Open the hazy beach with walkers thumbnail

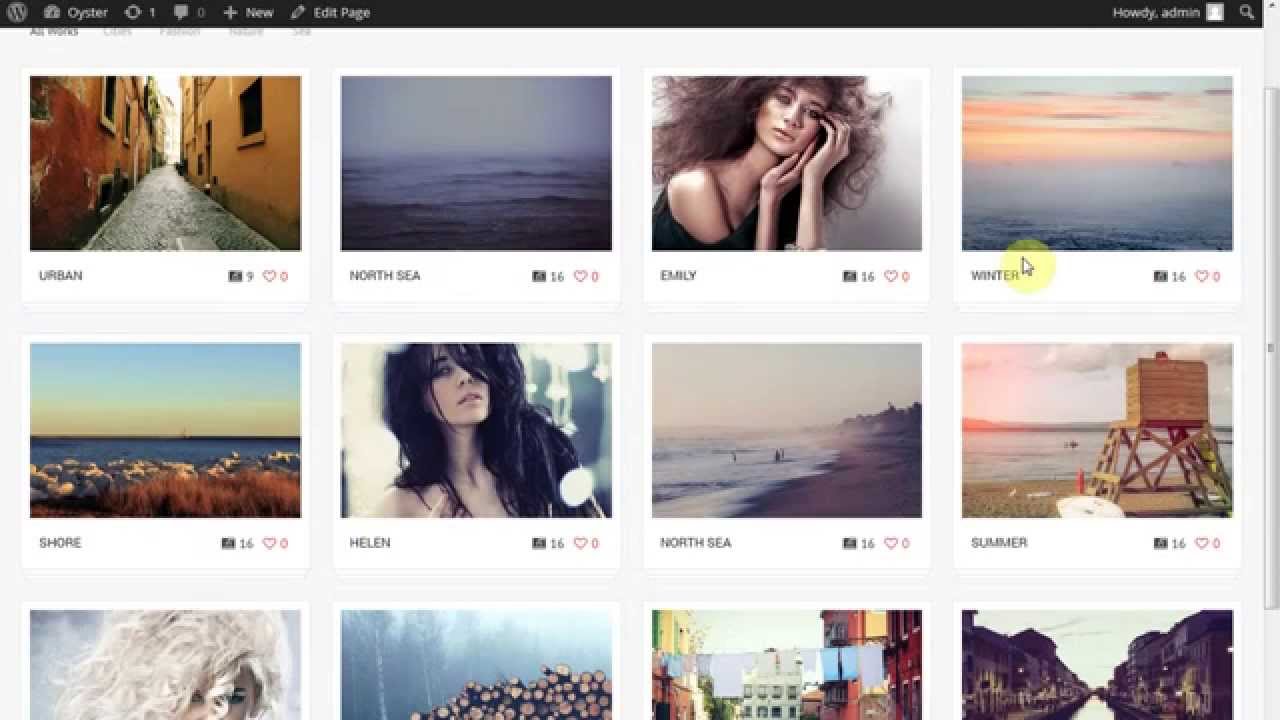pos(787,430)
